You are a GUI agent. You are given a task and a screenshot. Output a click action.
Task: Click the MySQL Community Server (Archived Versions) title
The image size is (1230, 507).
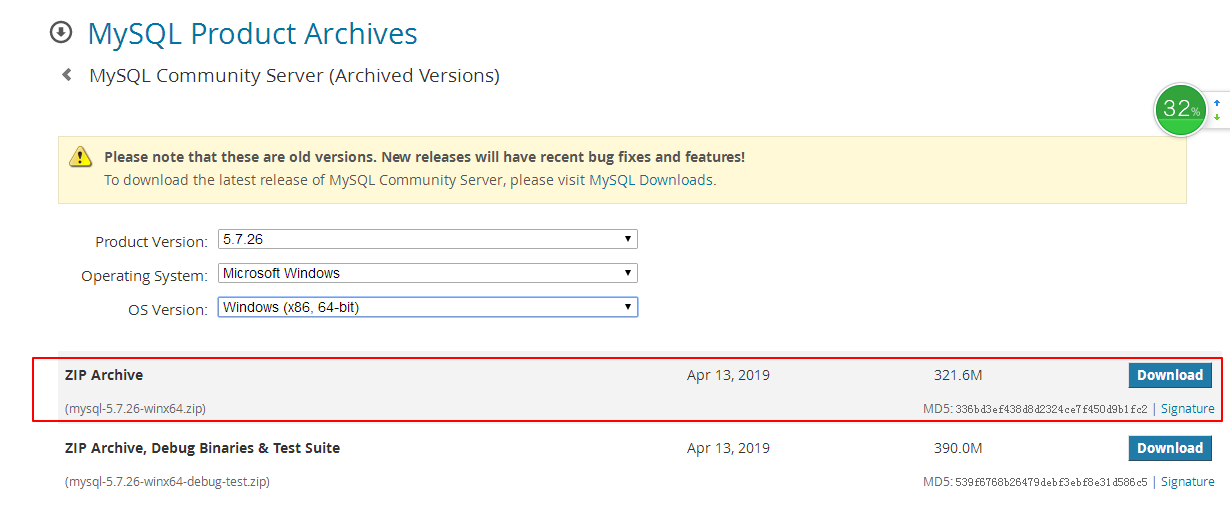click(x=294, y=75)
